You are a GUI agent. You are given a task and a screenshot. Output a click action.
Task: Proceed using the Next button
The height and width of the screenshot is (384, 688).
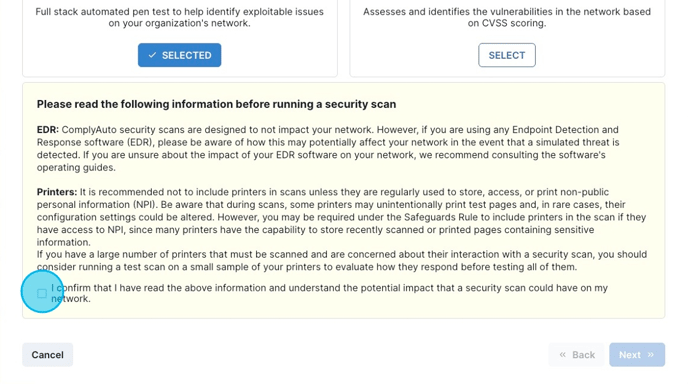coord(637,355)
